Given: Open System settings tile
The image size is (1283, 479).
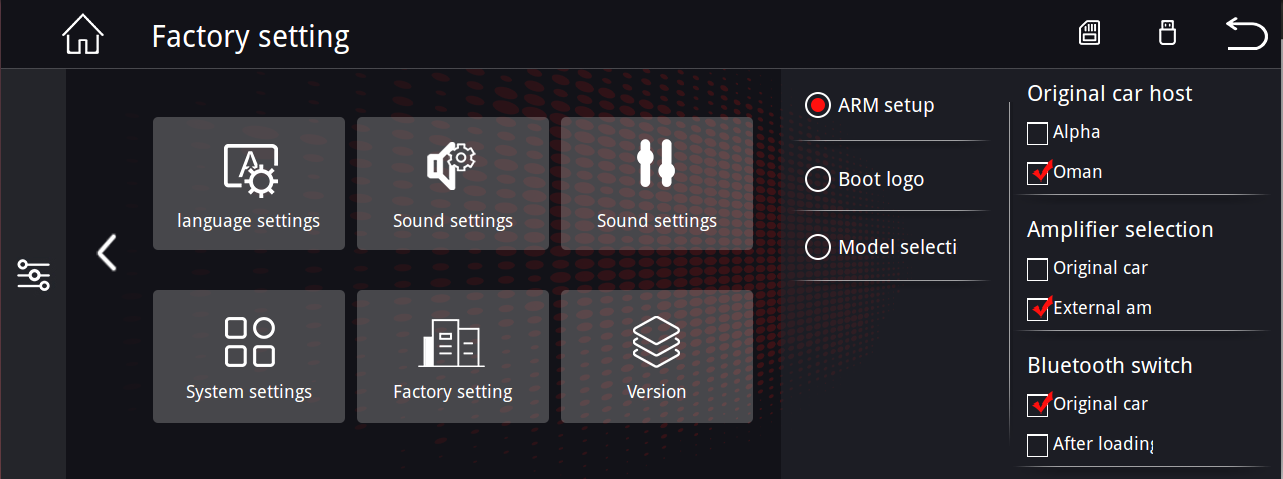Looking at the screenshot, I should (x=249, y=356).
